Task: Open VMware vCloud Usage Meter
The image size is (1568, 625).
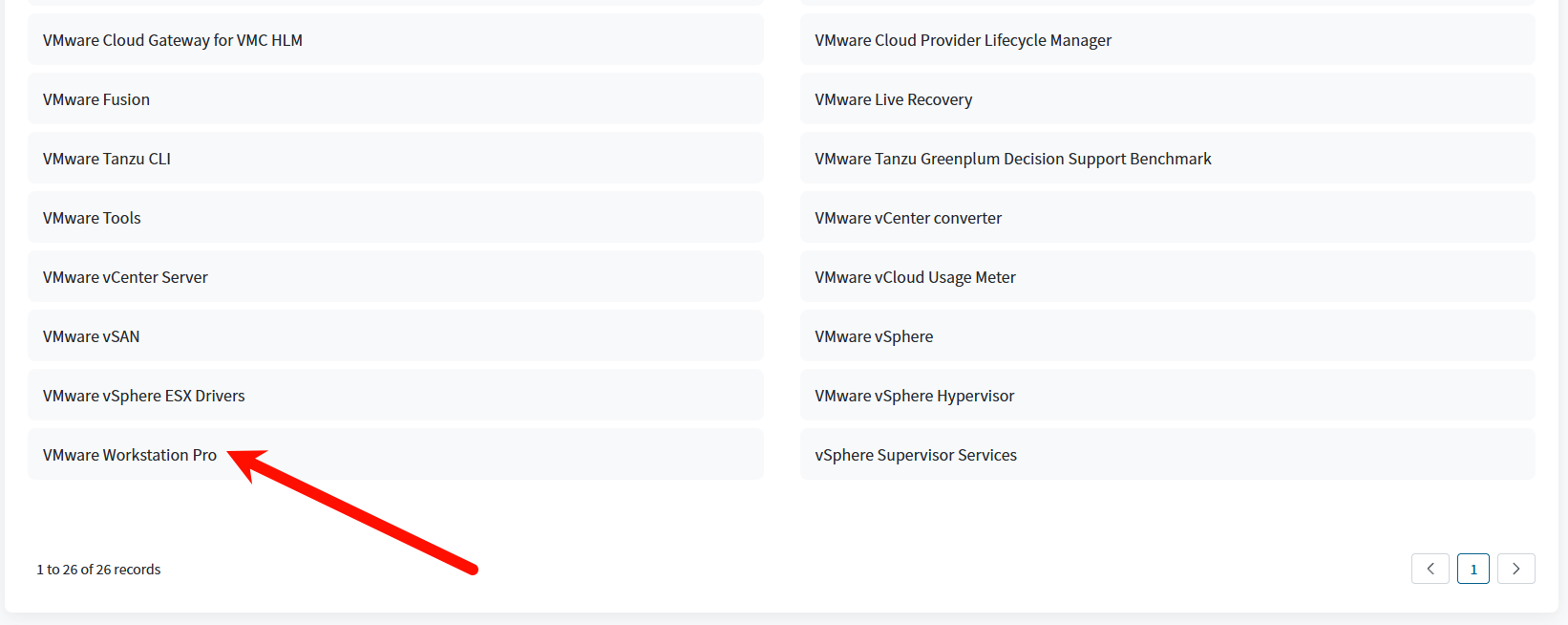Action: 915,277
